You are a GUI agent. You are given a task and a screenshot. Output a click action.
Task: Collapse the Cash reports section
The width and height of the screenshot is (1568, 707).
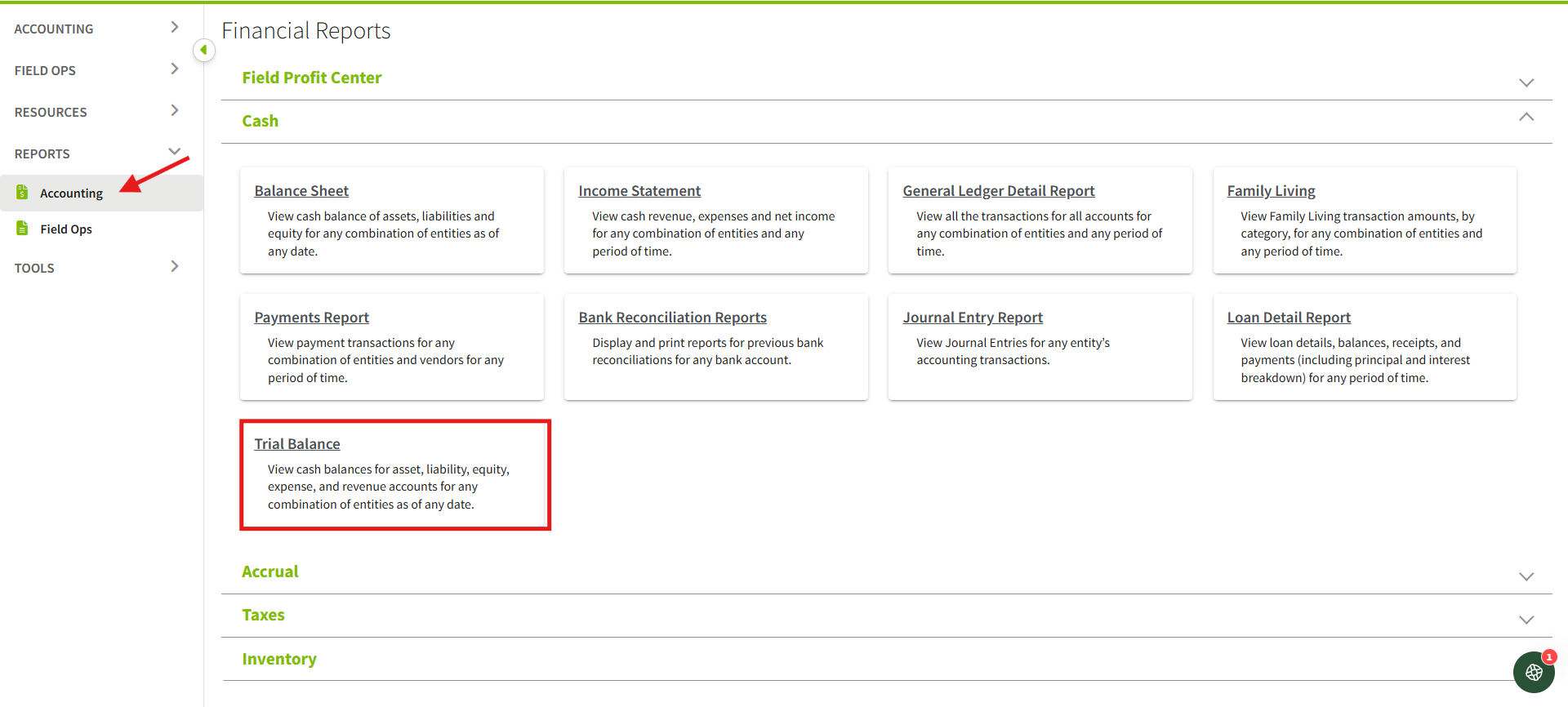tap(1526, 118)
